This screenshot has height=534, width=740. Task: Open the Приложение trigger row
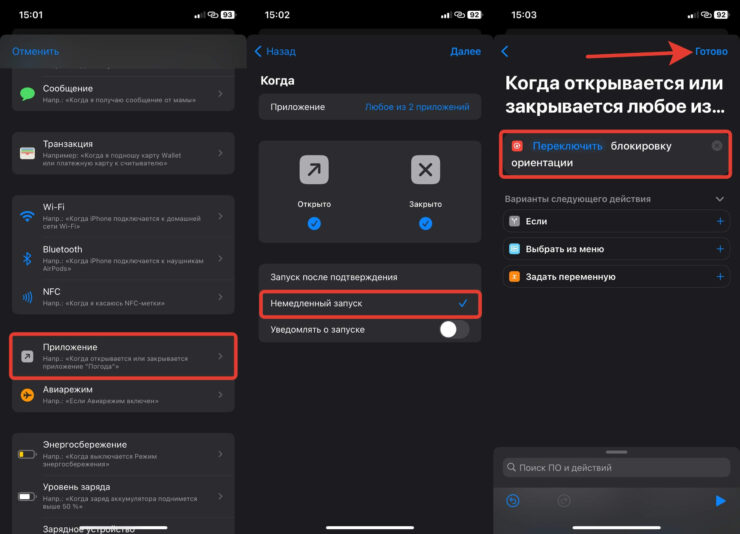(x=124, y=357)
